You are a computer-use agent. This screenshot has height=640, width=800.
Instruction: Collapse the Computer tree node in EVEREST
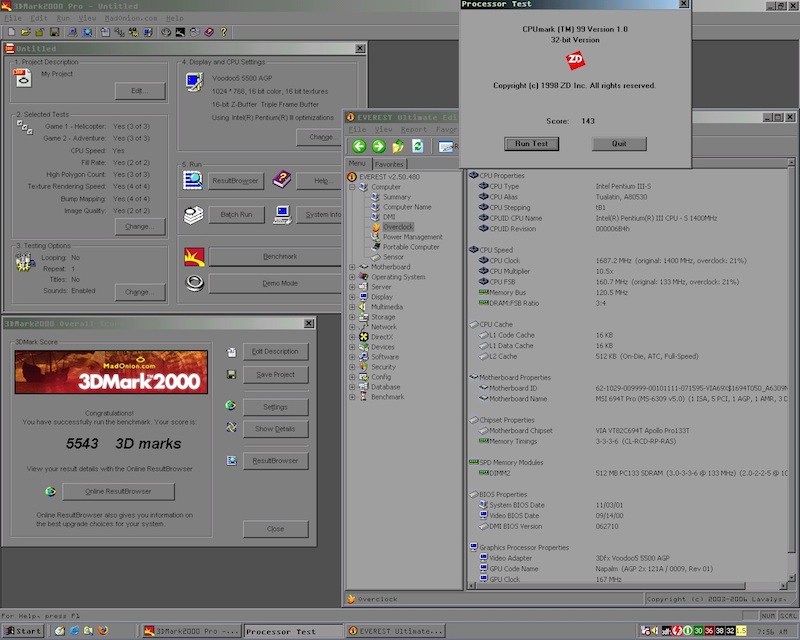[352, 187]
